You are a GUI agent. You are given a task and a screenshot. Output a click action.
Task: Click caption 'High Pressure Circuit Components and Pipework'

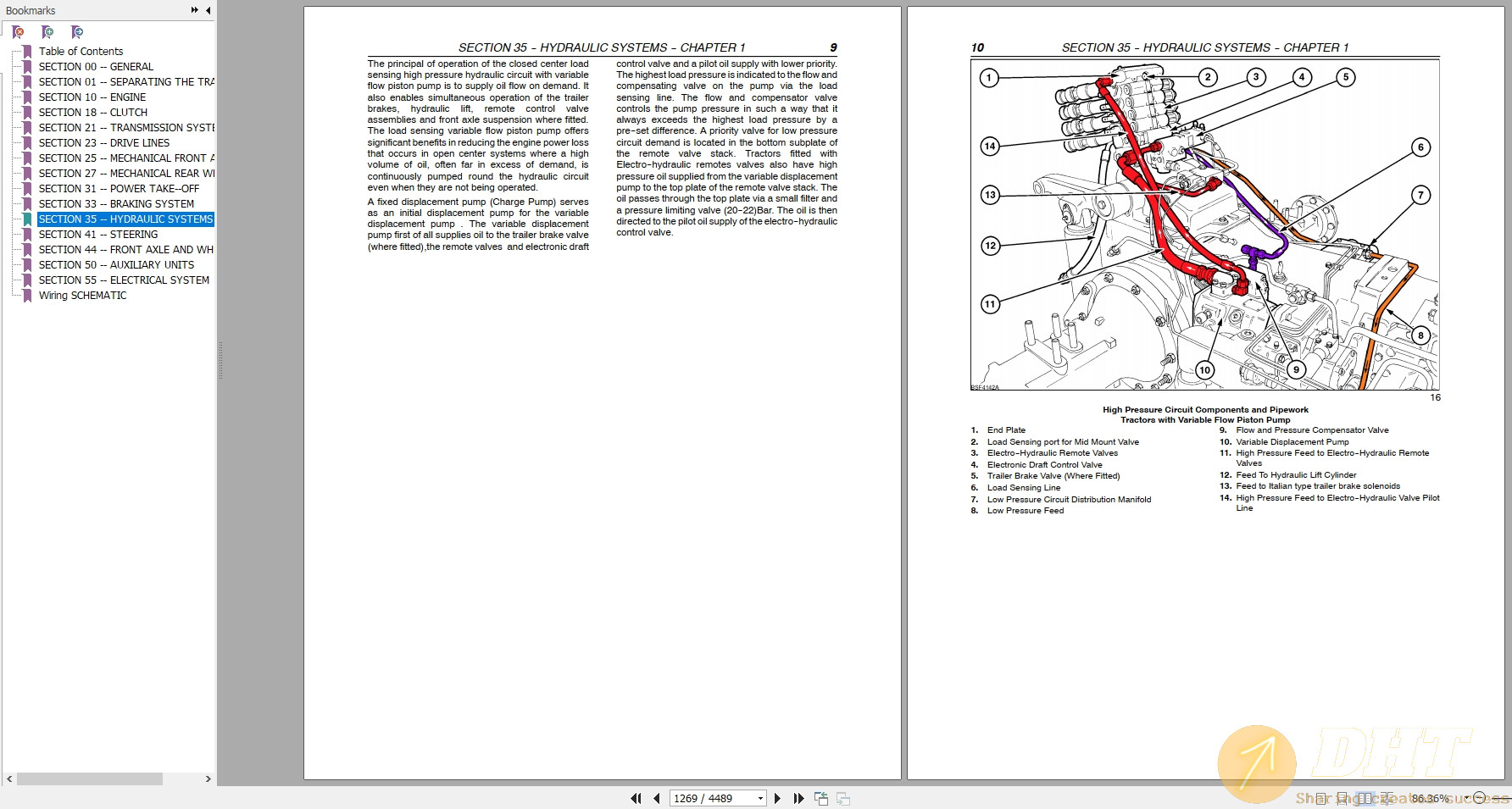coord(1205,409)
